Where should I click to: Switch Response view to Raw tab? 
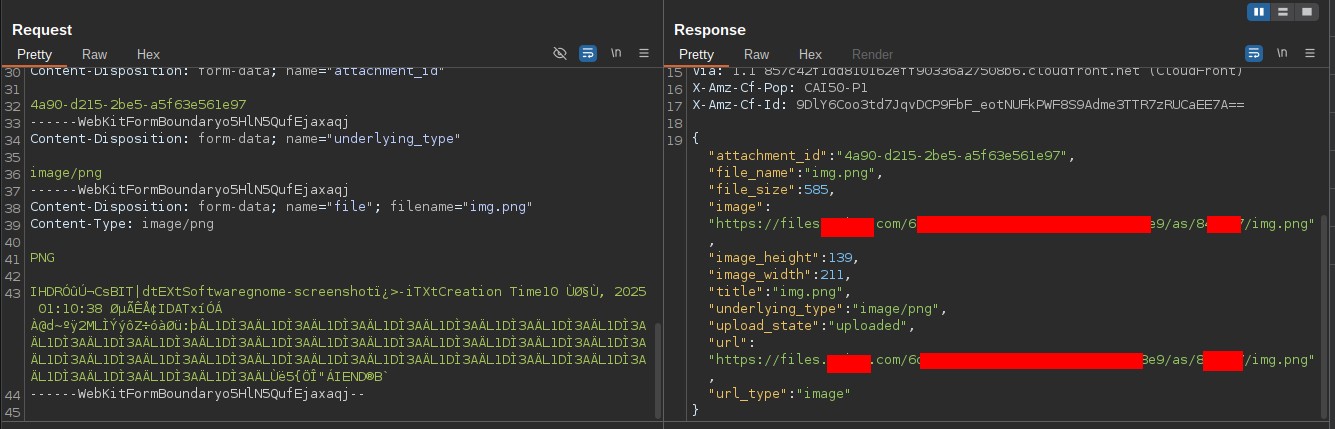click(757, 54)
